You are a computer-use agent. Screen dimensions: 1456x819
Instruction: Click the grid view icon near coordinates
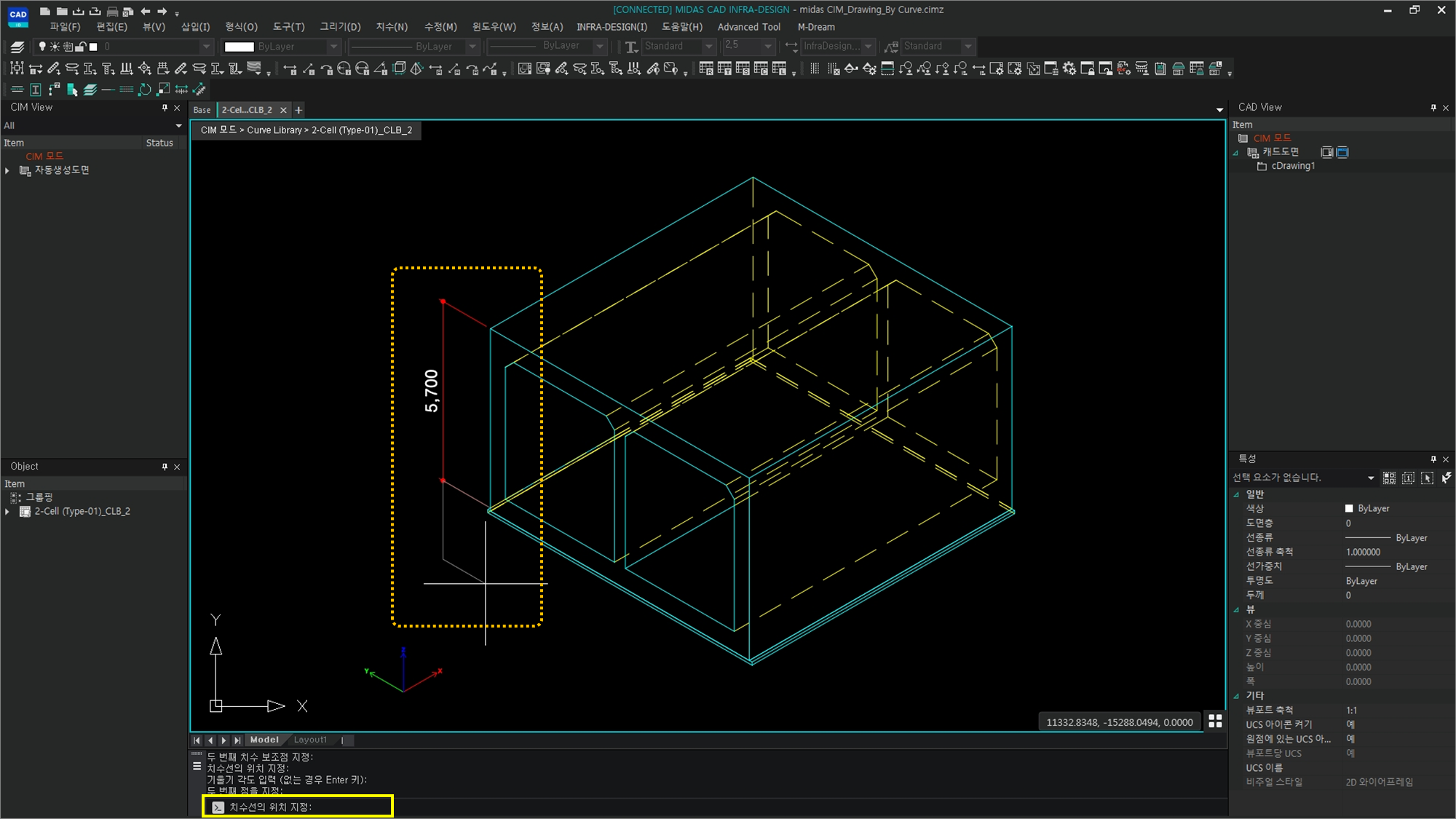(1215, 721)
